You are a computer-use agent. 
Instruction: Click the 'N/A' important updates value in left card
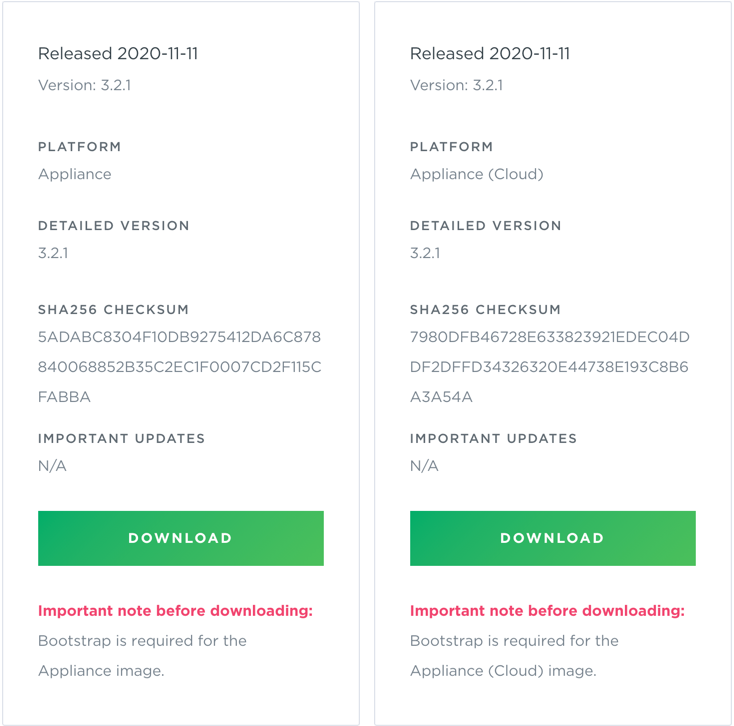point(52,466)
